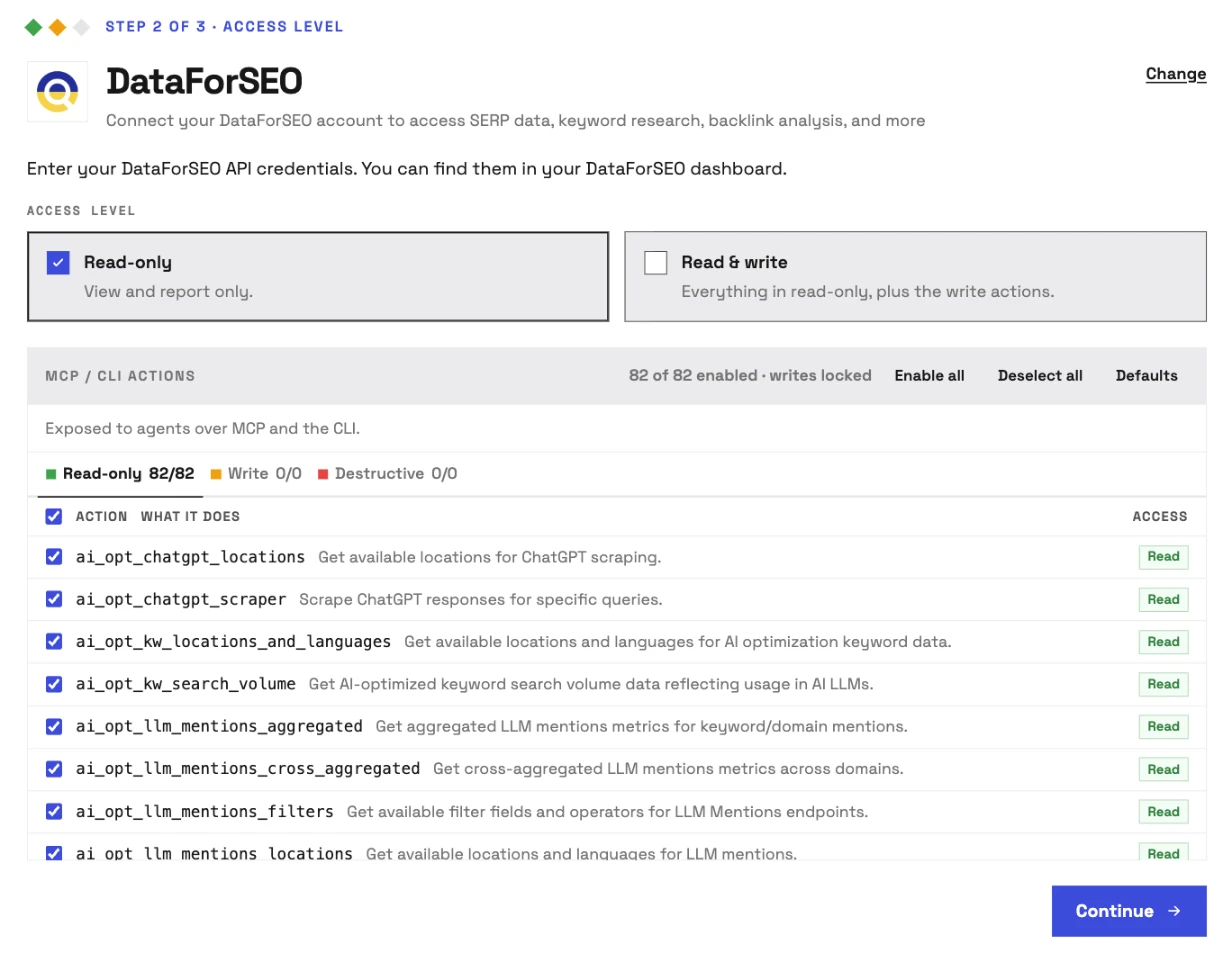Viewport: 1232px width, 953px height.
Task: Toggle the select-all checkbox in ACTION header
Action: tap(54, 517)
